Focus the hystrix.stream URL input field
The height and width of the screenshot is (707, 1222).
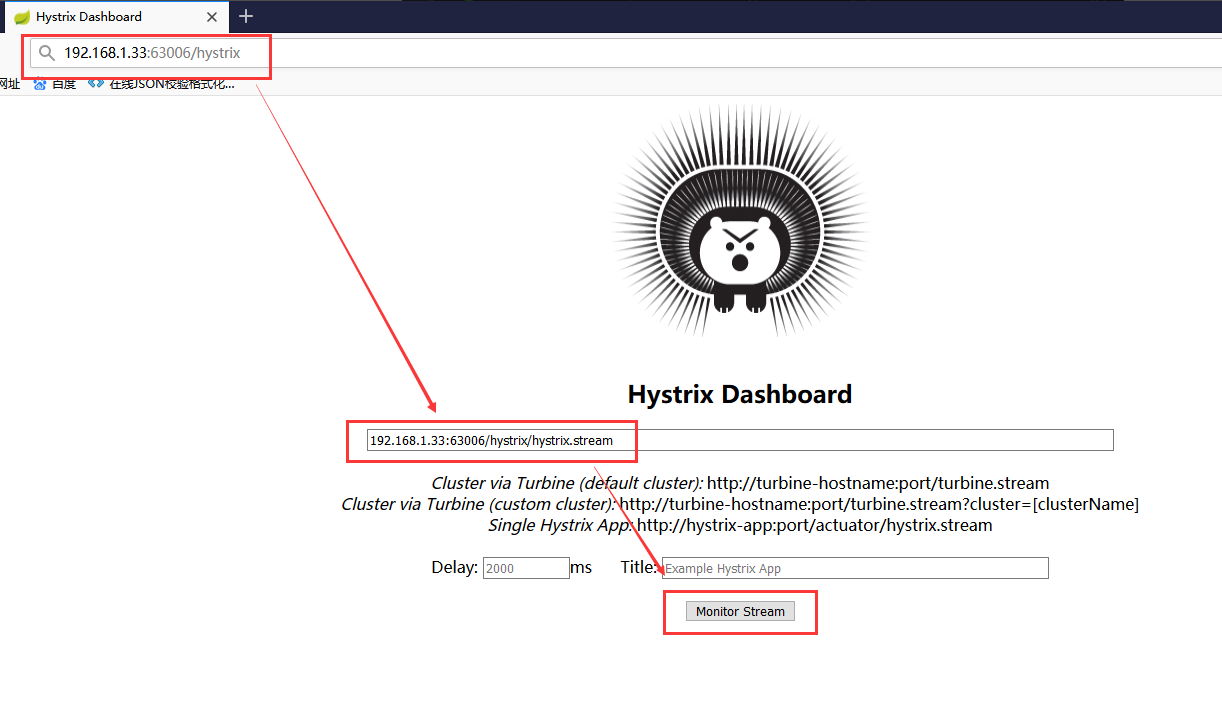coord(740,440)
